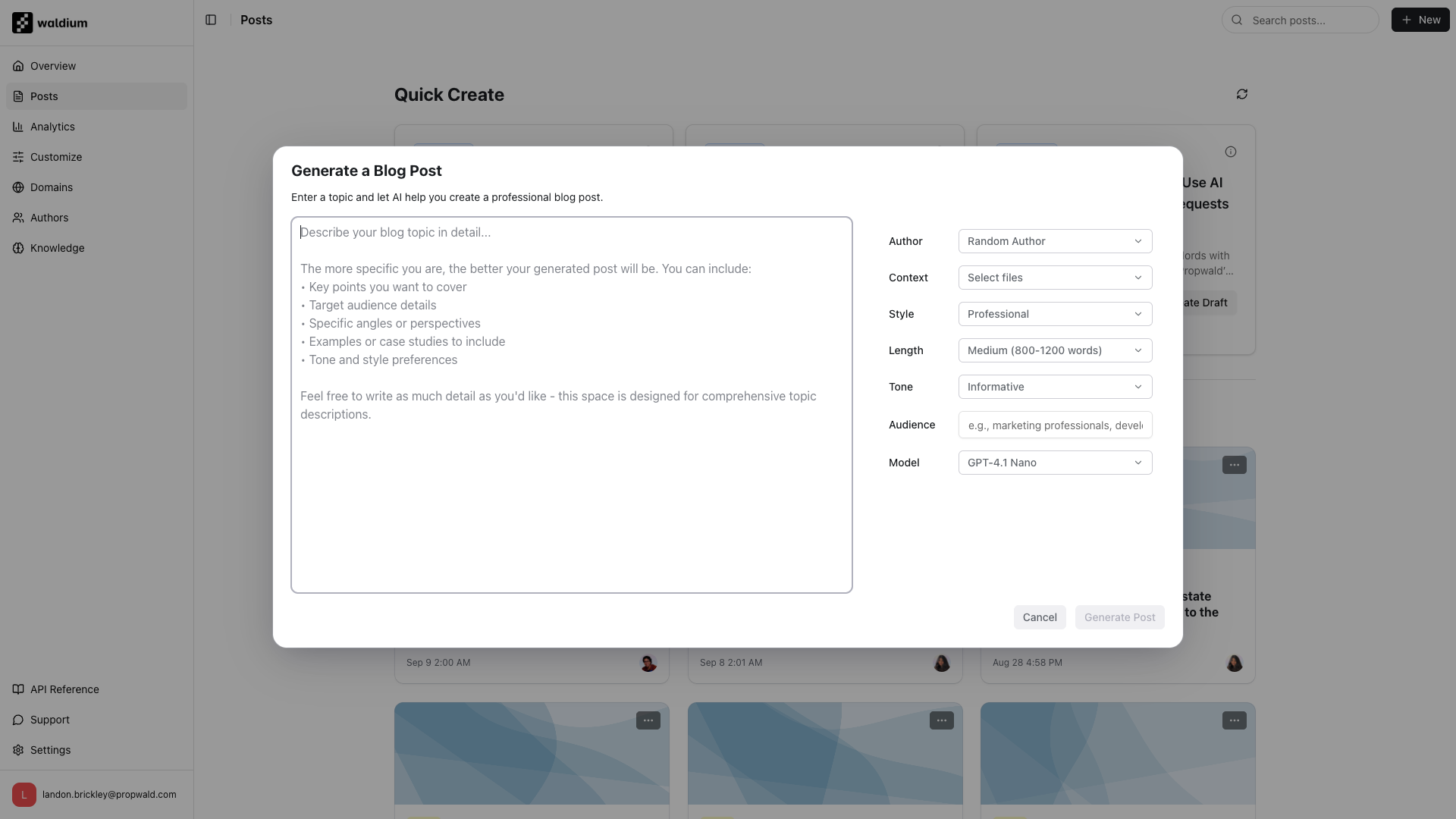Screen dimensions: 1456x819
Task: Click the waldium logo icon
Action: point(22,23)
